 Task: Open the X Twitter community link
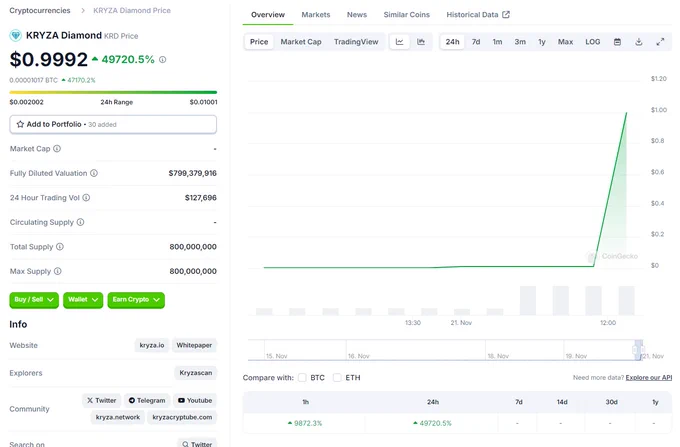click(x=101, y=400)
